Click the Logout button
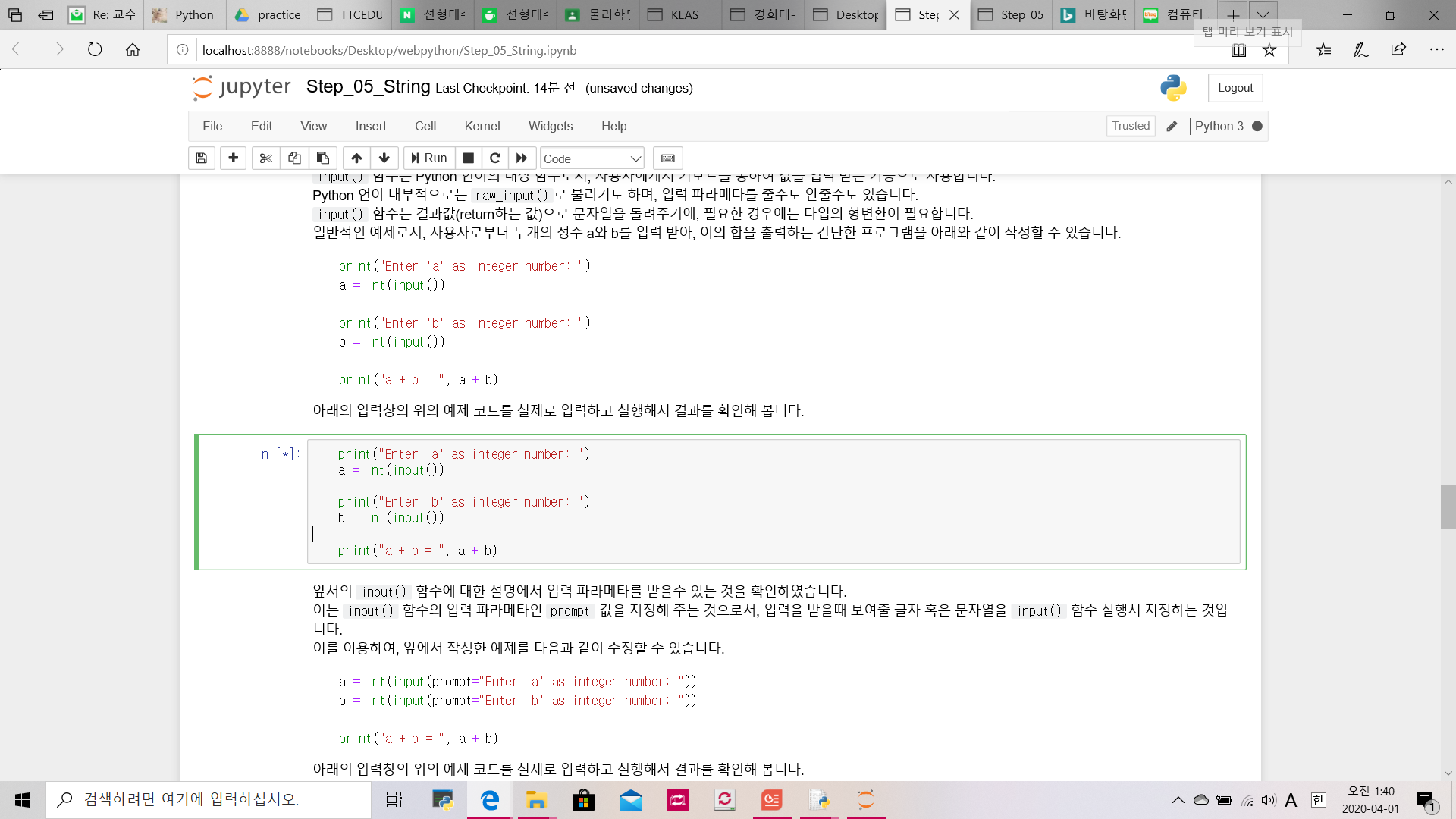1456x819 pixels. [x=1235, y=88]
